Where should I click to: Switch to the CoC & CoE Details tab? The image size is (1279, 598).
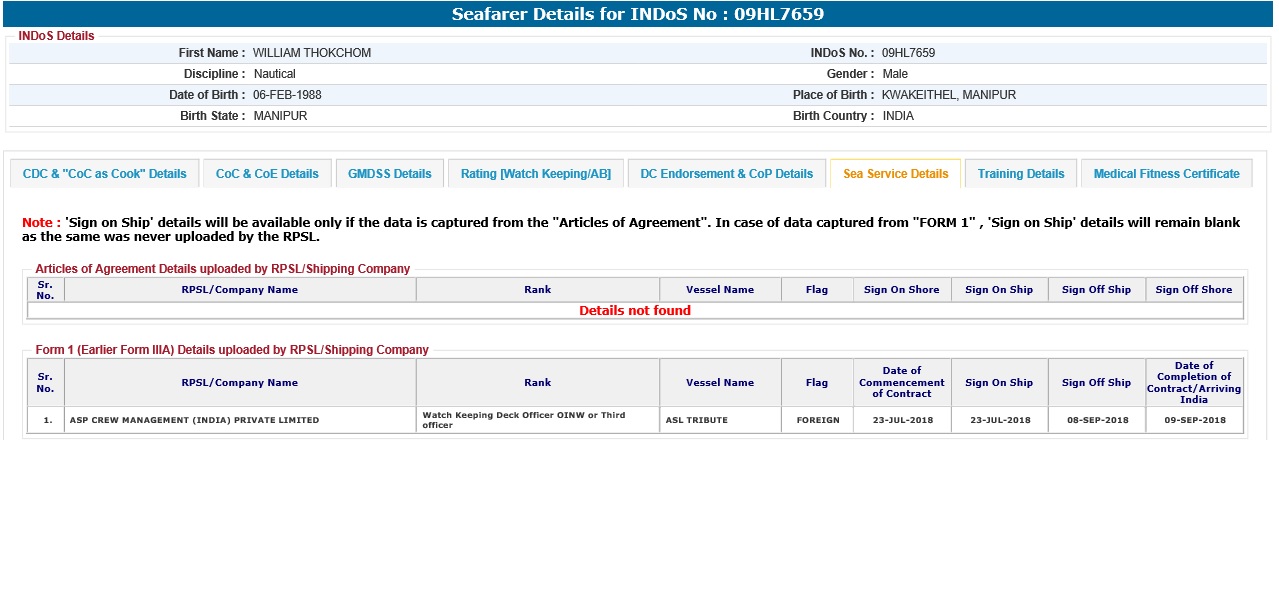click(267, 174)
